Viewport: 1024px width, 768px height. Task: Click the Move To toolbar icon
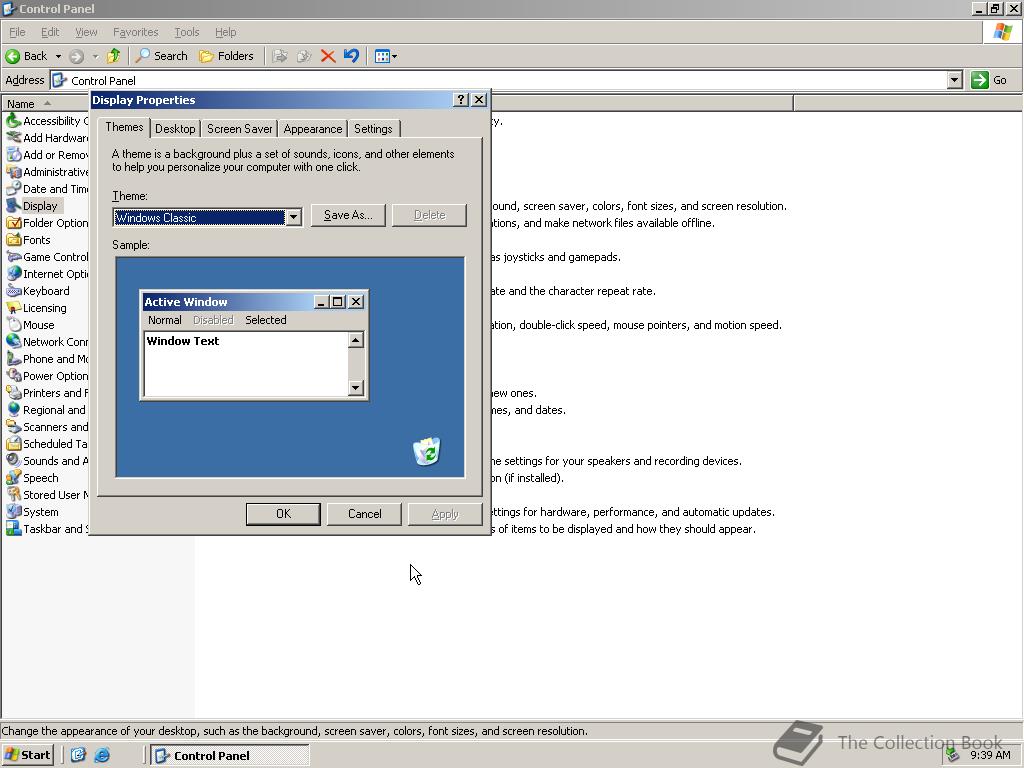280,56
